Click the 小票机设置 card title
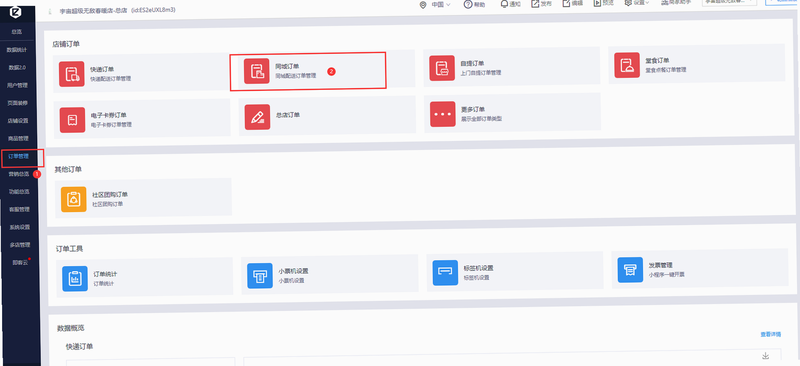The image size is (800, 366). pos(293,271)
